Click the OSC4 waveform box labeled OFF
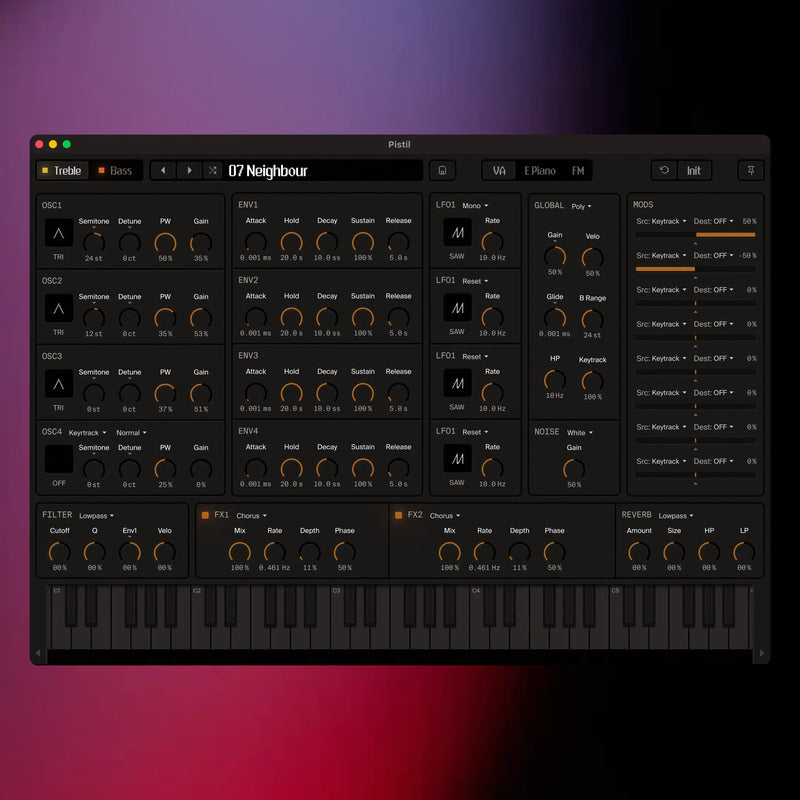Viewport: 800px width, 800px height. pos(59,459)
